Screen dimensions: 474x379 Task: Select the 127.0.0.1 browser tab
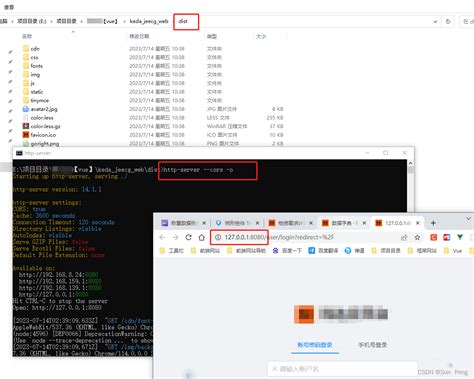[x=393, y=223]
